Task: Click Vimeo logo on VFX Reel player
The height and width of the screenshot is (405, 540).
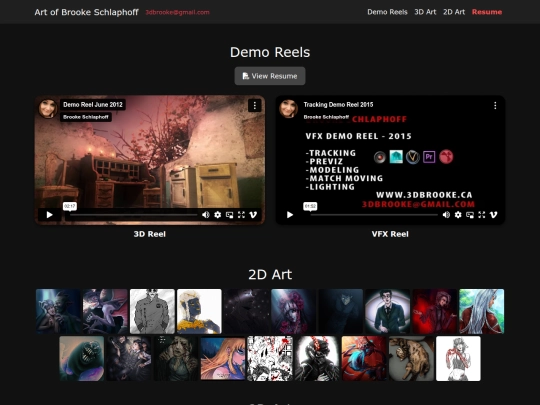Action: pos(493,215)
